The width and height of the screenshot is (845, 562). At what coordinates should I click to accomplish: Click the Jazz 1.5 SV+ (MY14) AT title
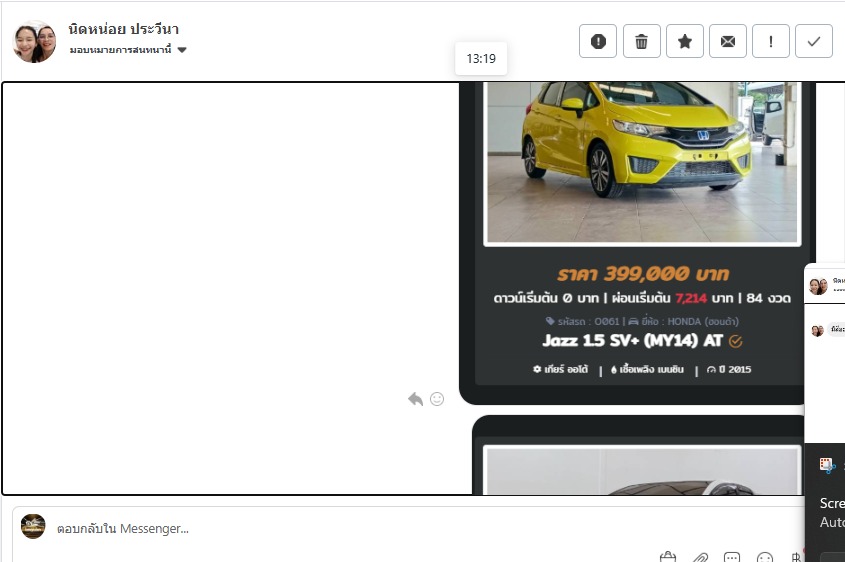tap(633, 341)
